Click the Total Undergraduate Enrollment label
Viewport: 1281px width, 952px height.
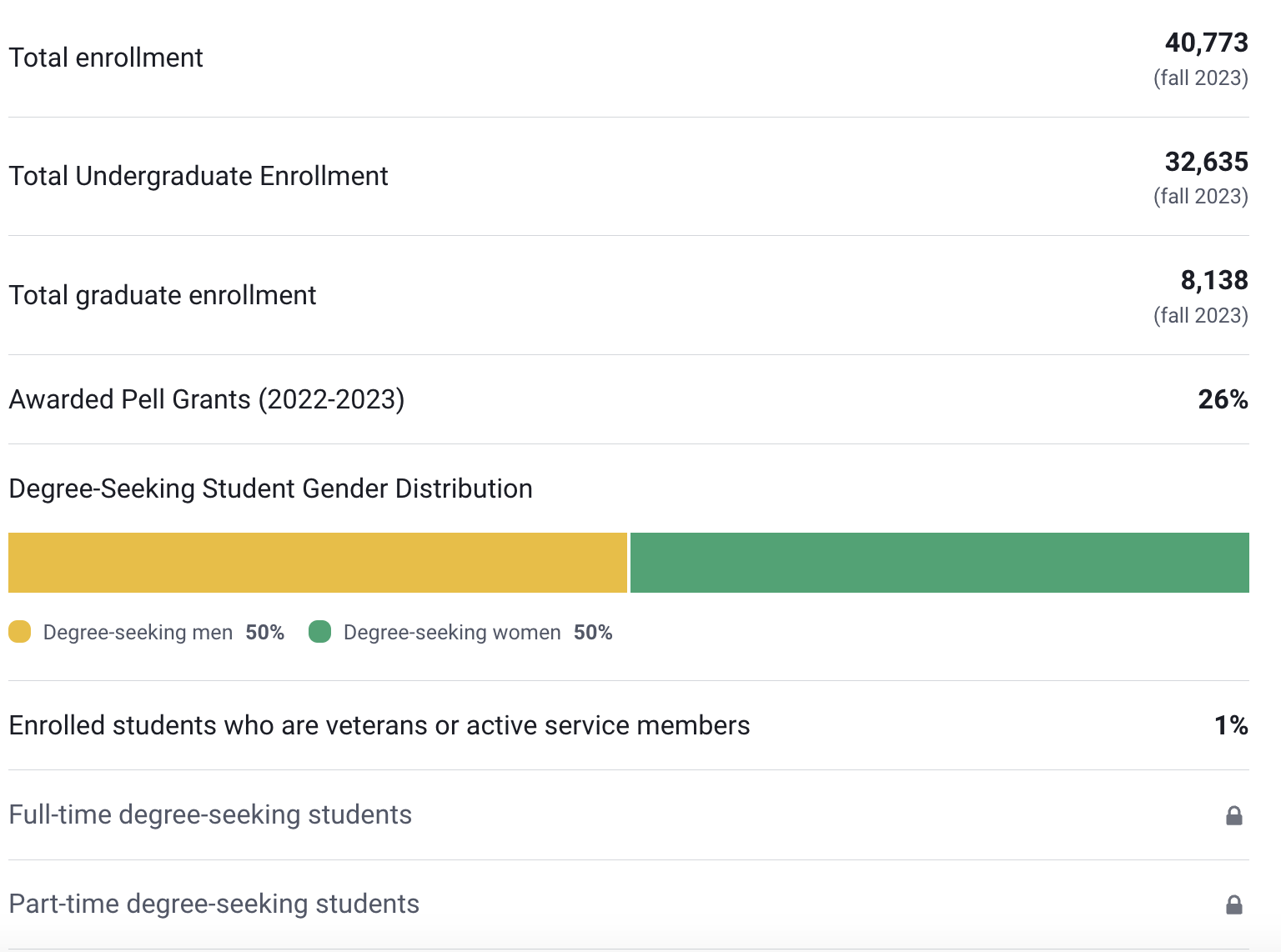pyautogui.click(x=198, y=176)
